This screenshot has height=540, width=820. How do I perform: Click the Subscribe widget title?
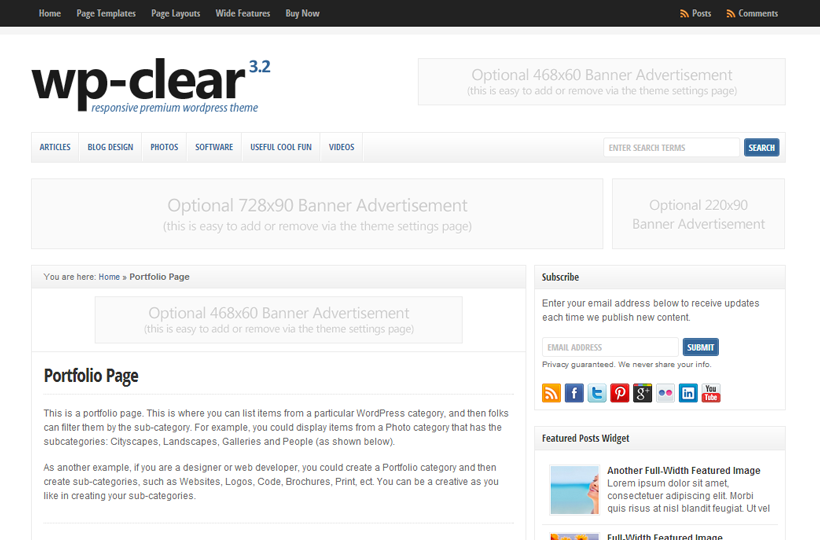click(560, 277)
